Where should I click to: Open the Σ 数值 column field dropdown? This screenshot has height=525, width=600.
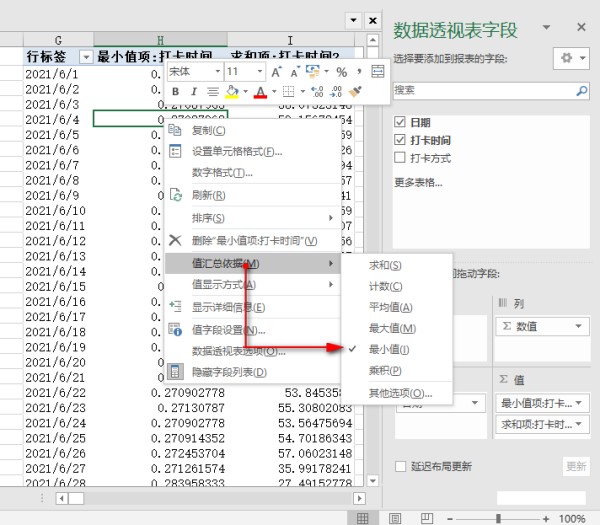point(578,326)
